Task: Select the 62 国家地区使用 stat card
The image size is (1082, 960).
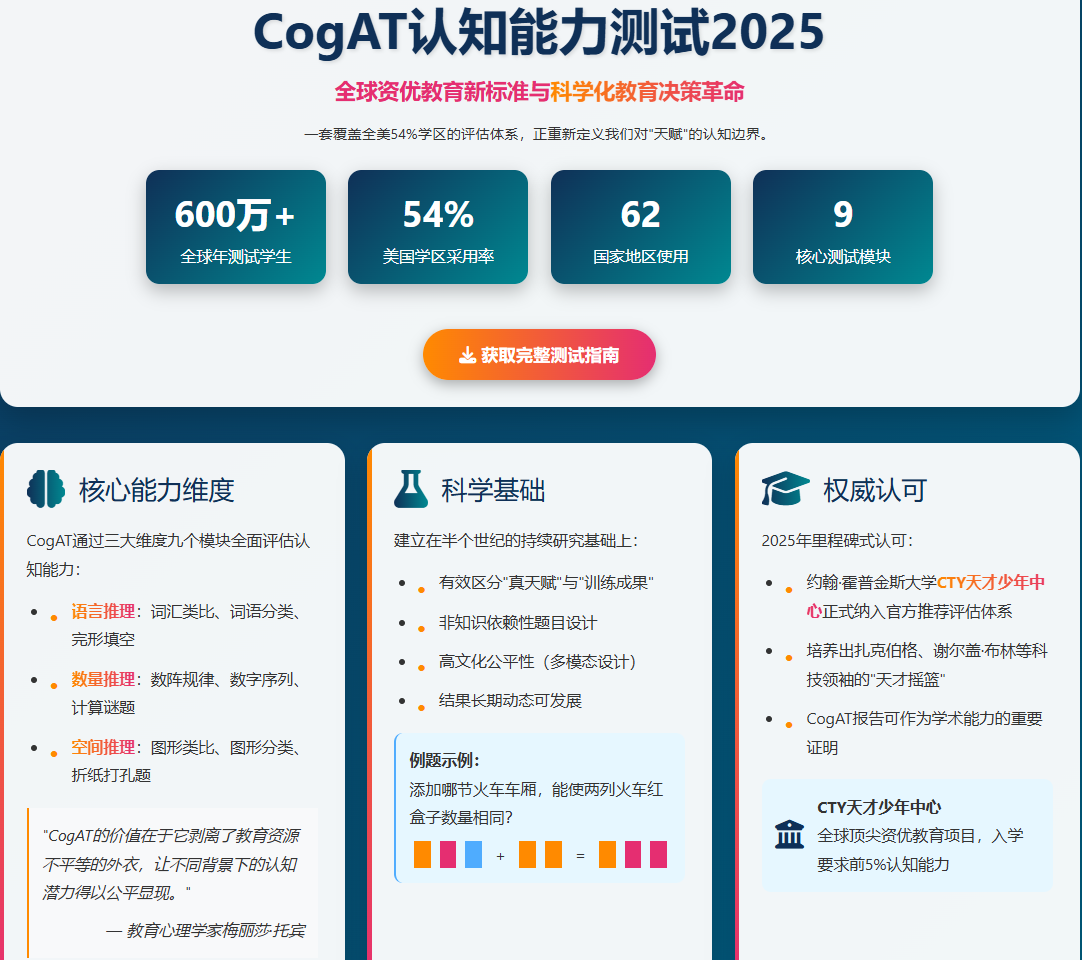Action: [x=640, y=227]
